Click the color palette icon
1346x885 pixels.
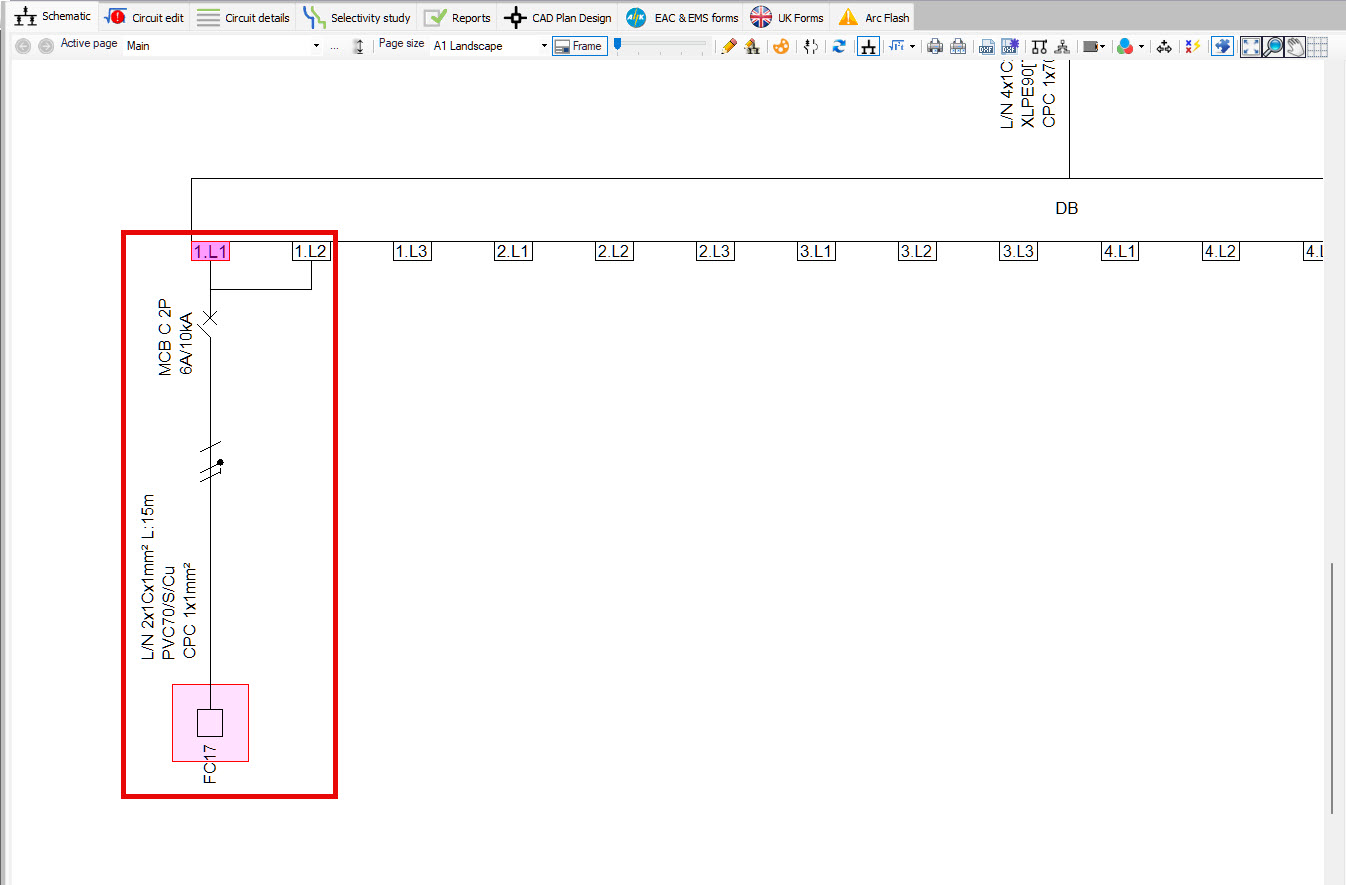[x=782, y=46]
